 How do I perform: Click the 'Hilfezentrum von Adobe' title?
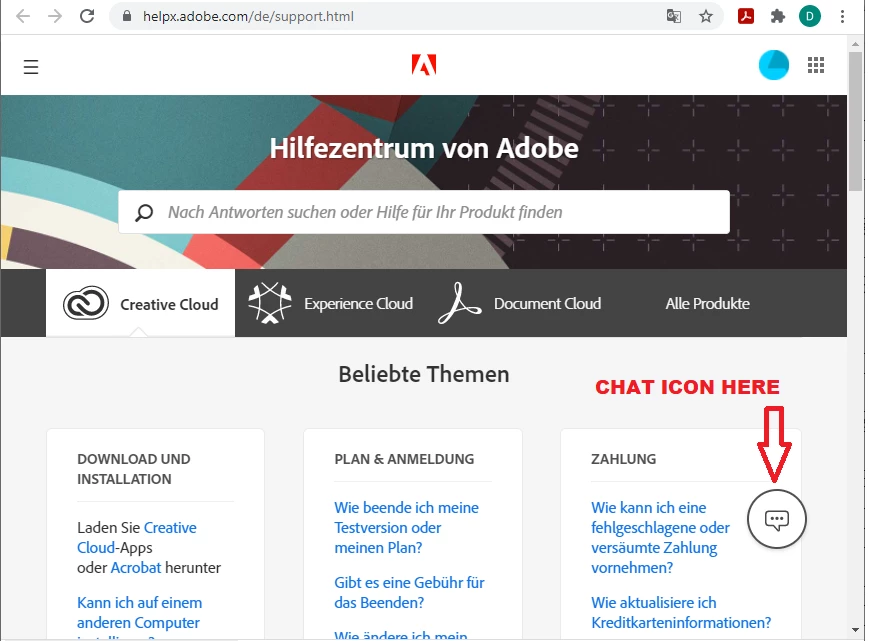(x=424, y=148)
